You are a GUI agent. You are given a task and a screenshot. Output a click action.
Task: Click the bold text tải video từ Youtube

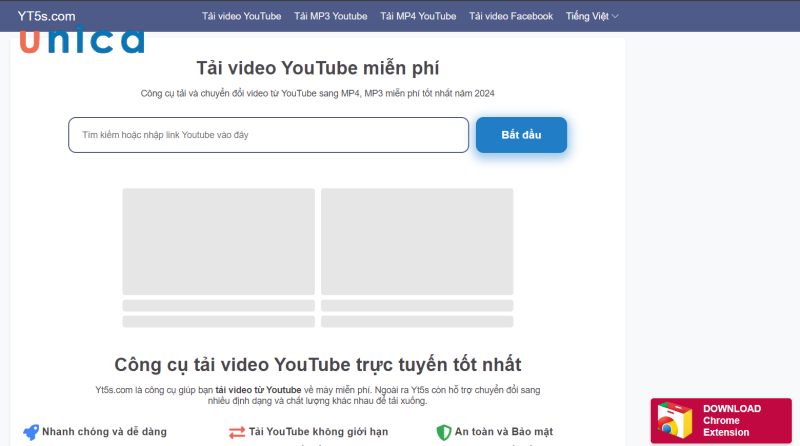click(x=258, y=390)
